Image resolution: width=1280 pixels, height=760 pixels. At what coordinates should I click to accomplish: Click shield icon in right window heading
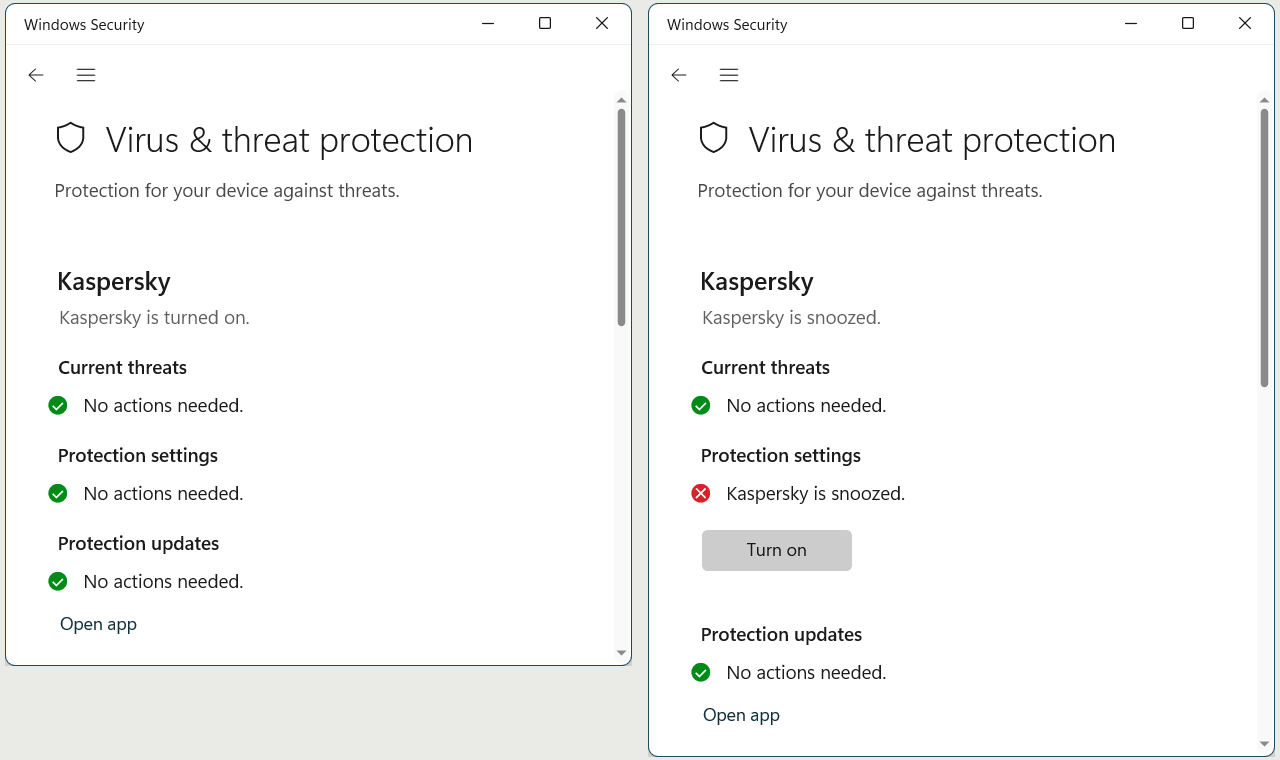click(713, 139)
